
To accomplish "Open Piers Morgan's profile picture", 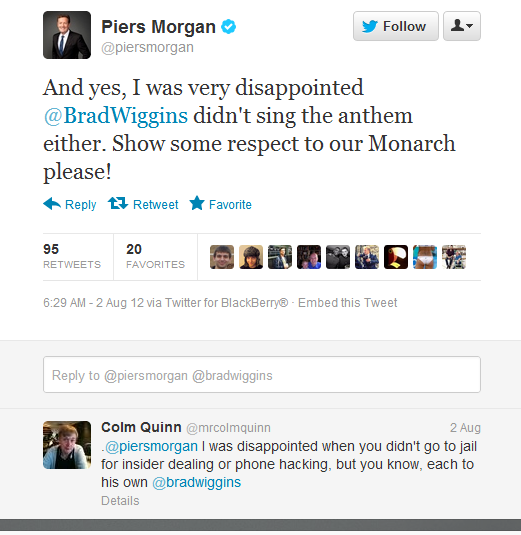I will (67, 35).
